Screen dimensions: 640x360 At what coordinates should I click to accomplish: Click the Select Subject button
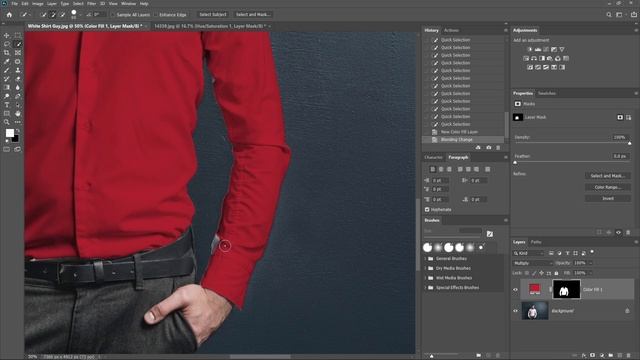[213, 15]
